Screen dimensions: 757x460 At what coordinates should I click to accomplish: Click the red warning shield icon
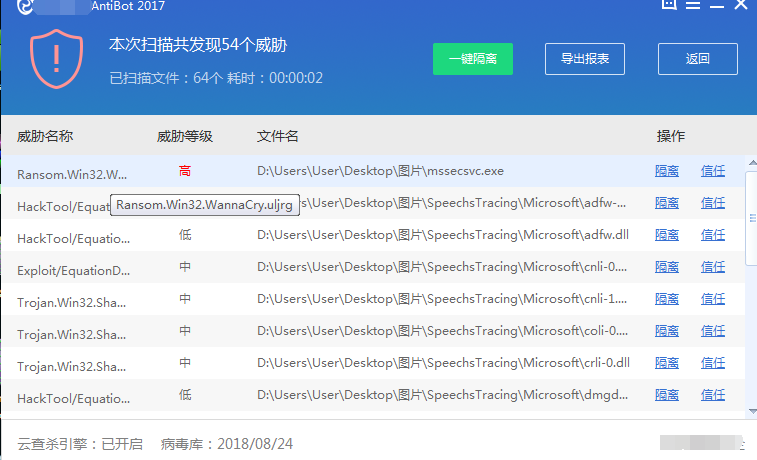(x=56, y=59)
